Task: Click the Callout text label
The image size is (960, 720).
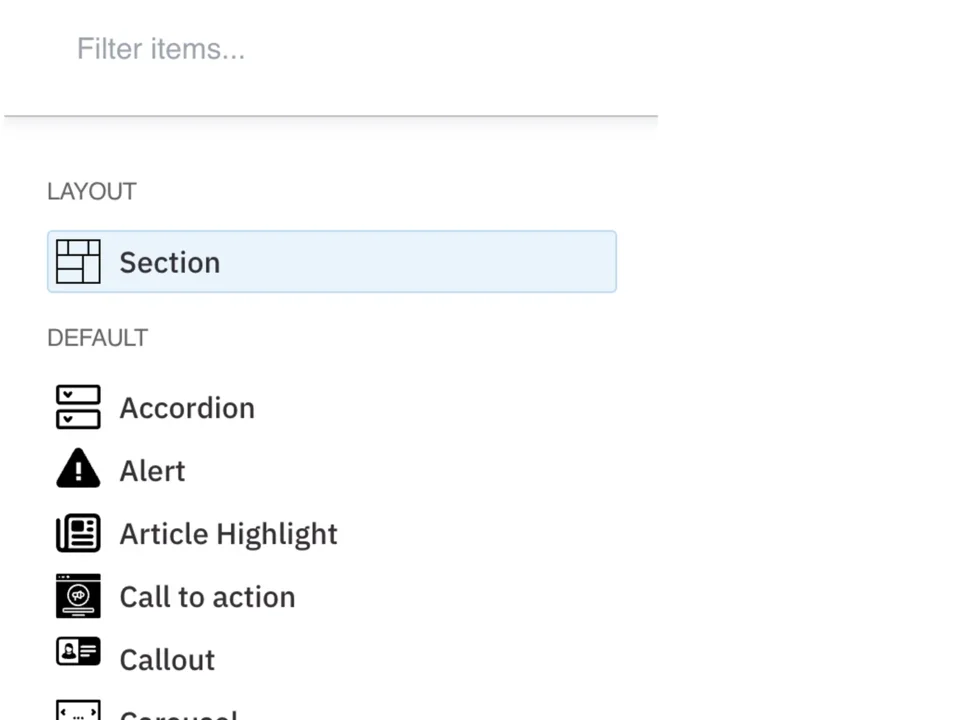Action: 166,659
